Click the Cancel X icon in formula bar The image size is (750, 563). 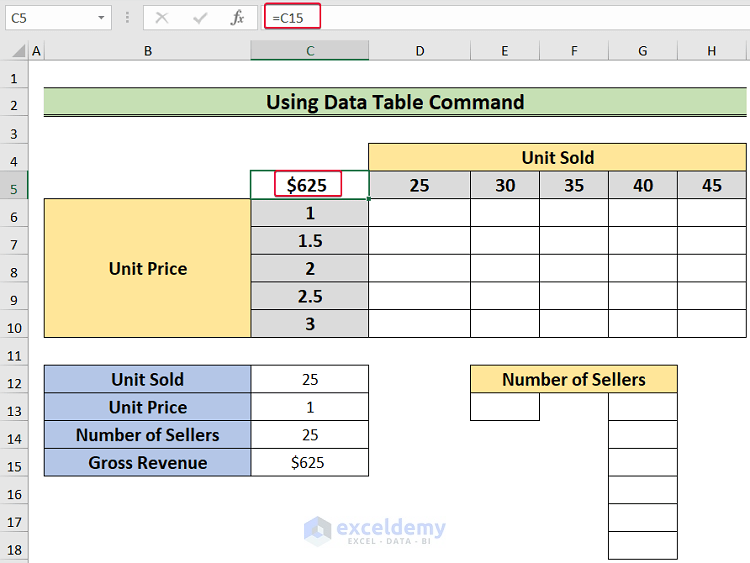pyautogui.click(x=163, y=18)
